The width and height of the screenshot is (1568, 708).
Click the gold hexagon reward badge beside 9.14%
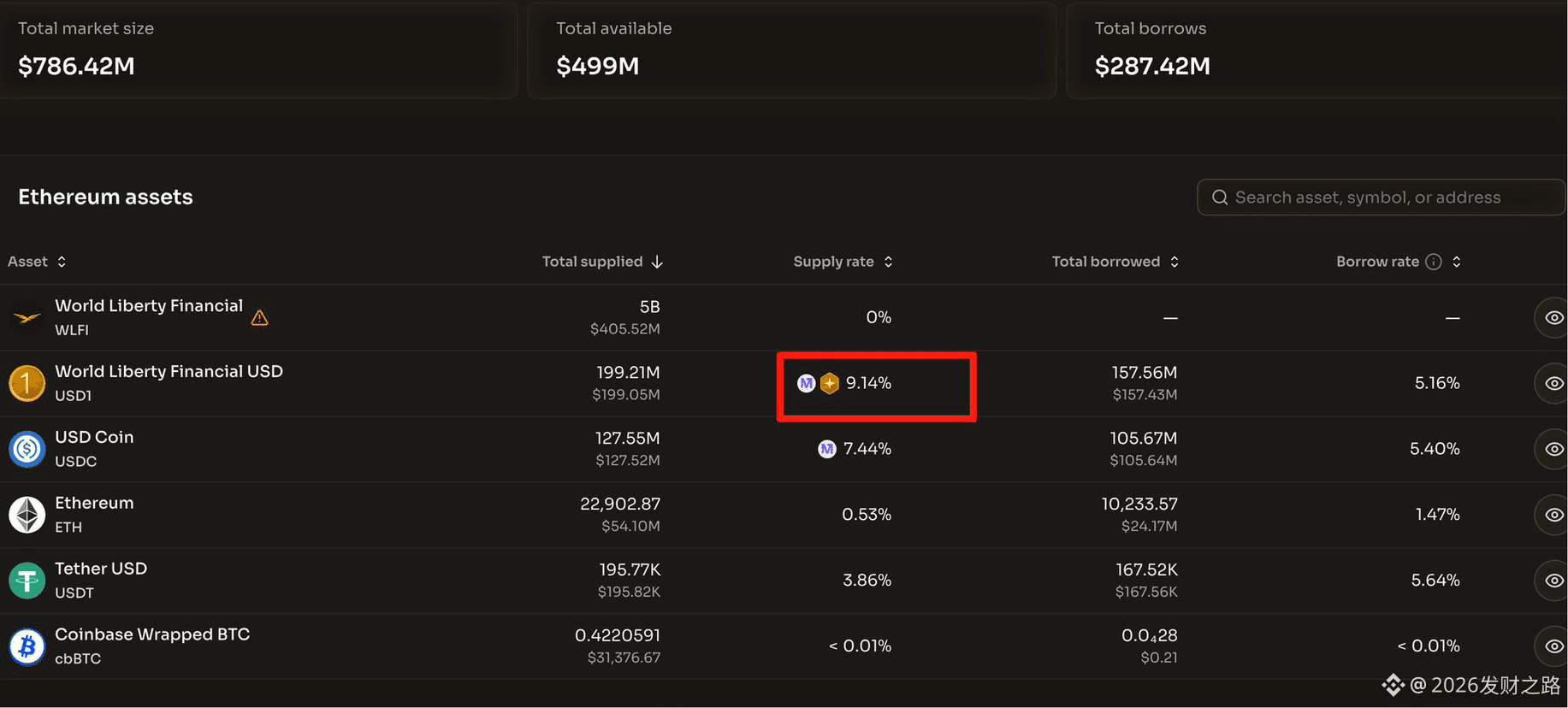pos(829,383)
